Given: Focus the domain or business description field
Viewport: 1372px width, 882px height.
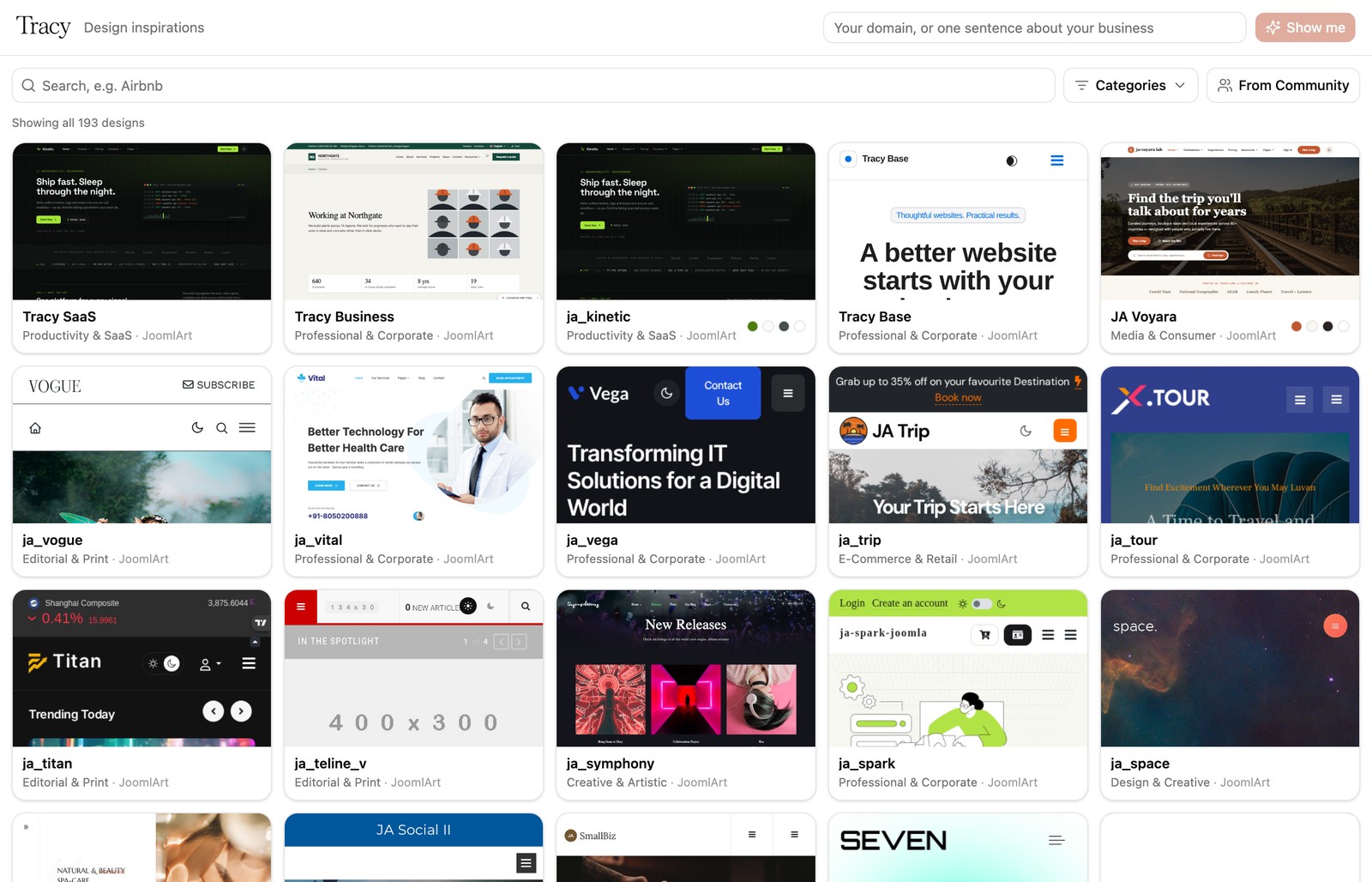Looking at the screenshot, I should coord(1034,27).
